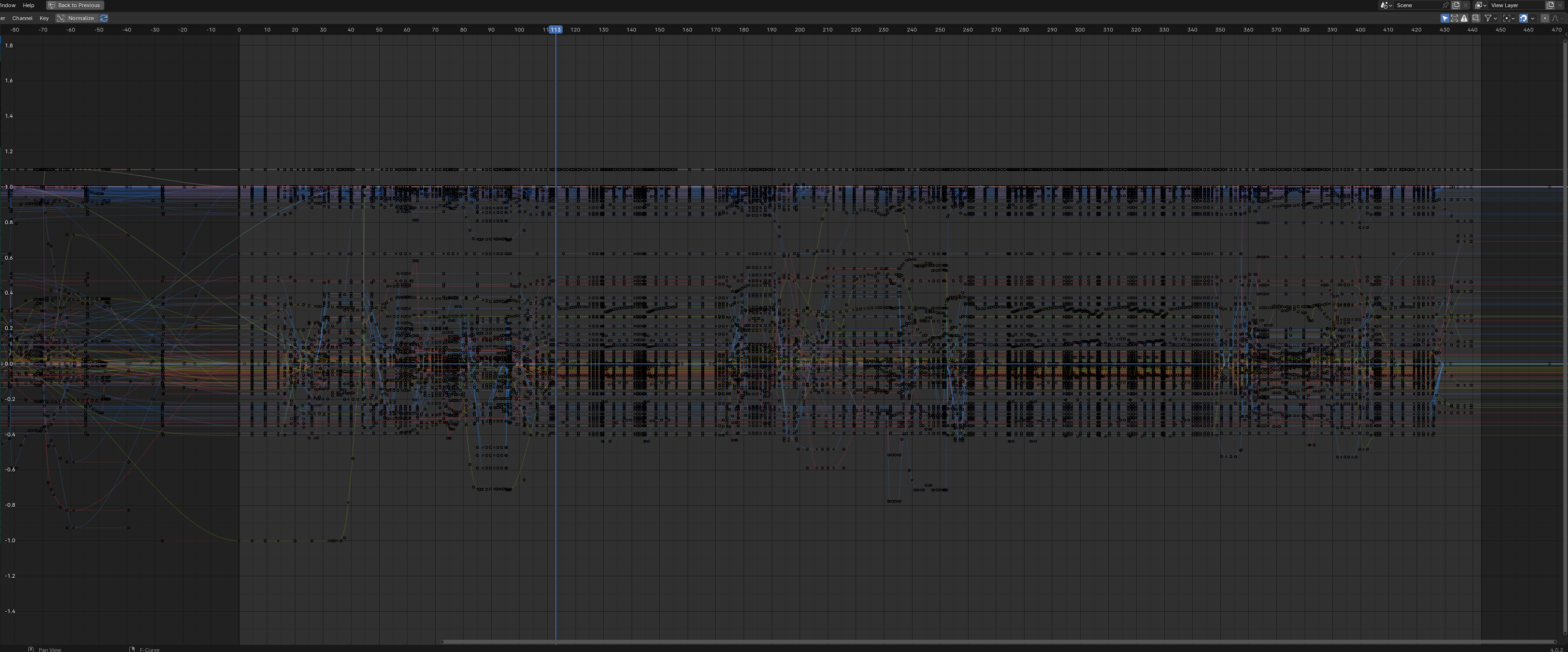Click the pin scene icon
1568x652 pixels.
click(1445, 5)
